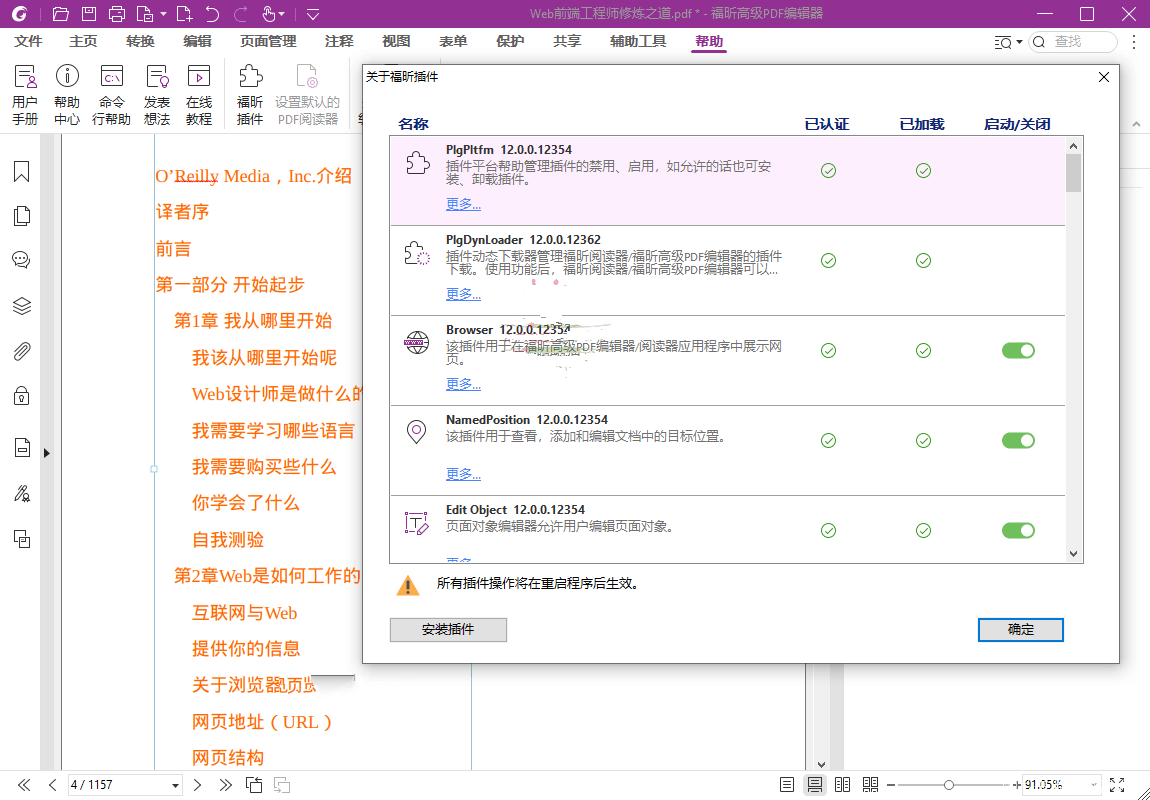Click the zoom in plus button
This screenshot has height=800, width=1150.
point(1017,785)
